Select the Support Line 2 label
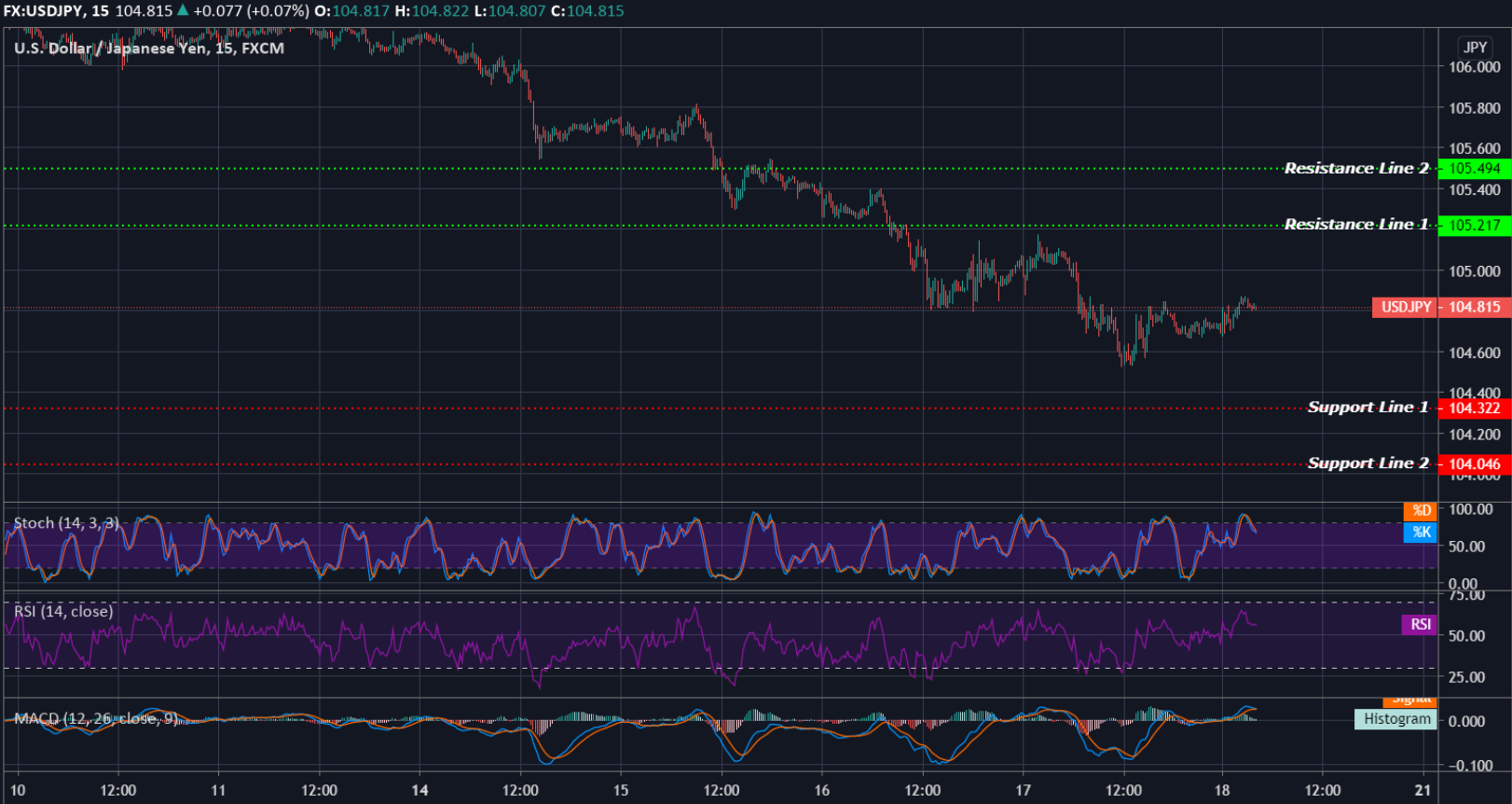1512x804 pixels. [1368, 463]
